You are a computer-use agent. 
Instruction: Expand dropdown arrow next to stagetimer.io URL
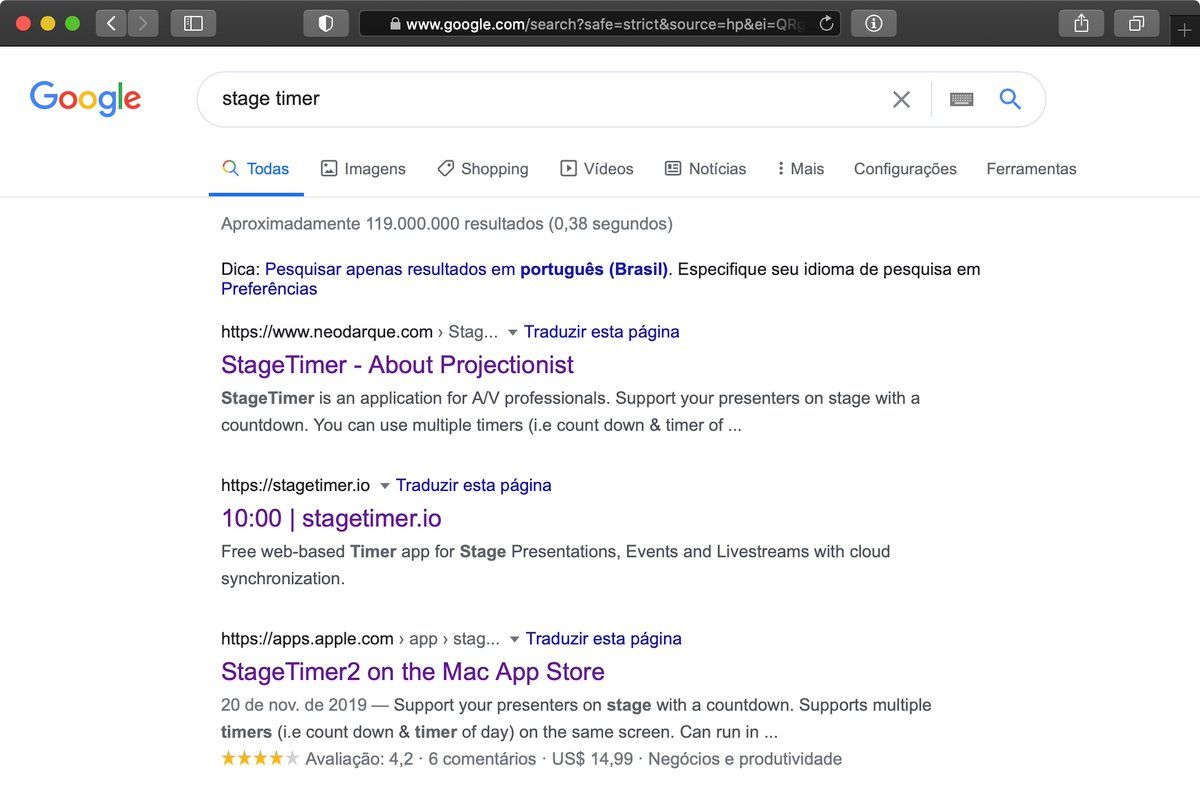[384, 486]
